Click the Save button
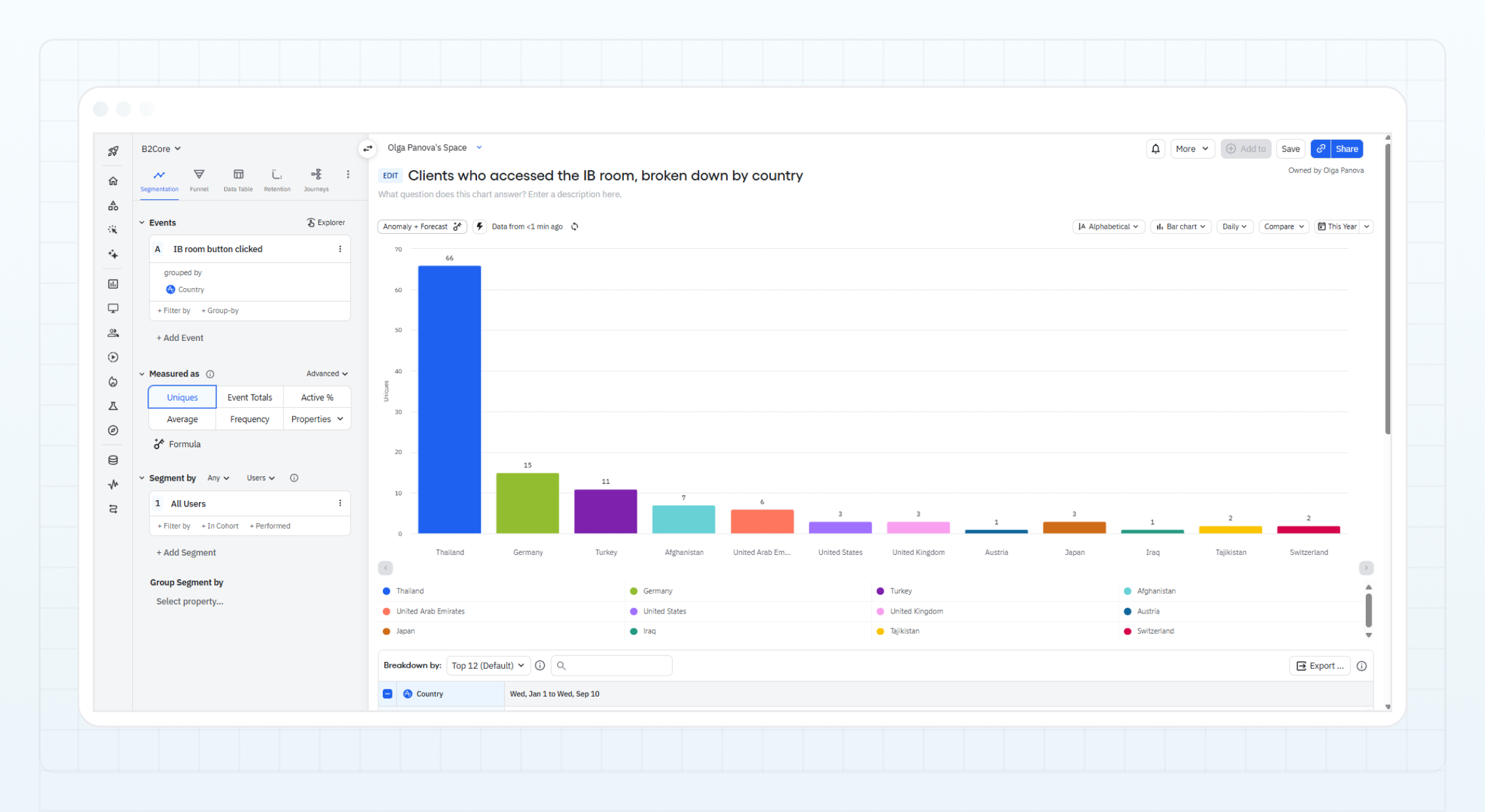 pos(1290,149)
